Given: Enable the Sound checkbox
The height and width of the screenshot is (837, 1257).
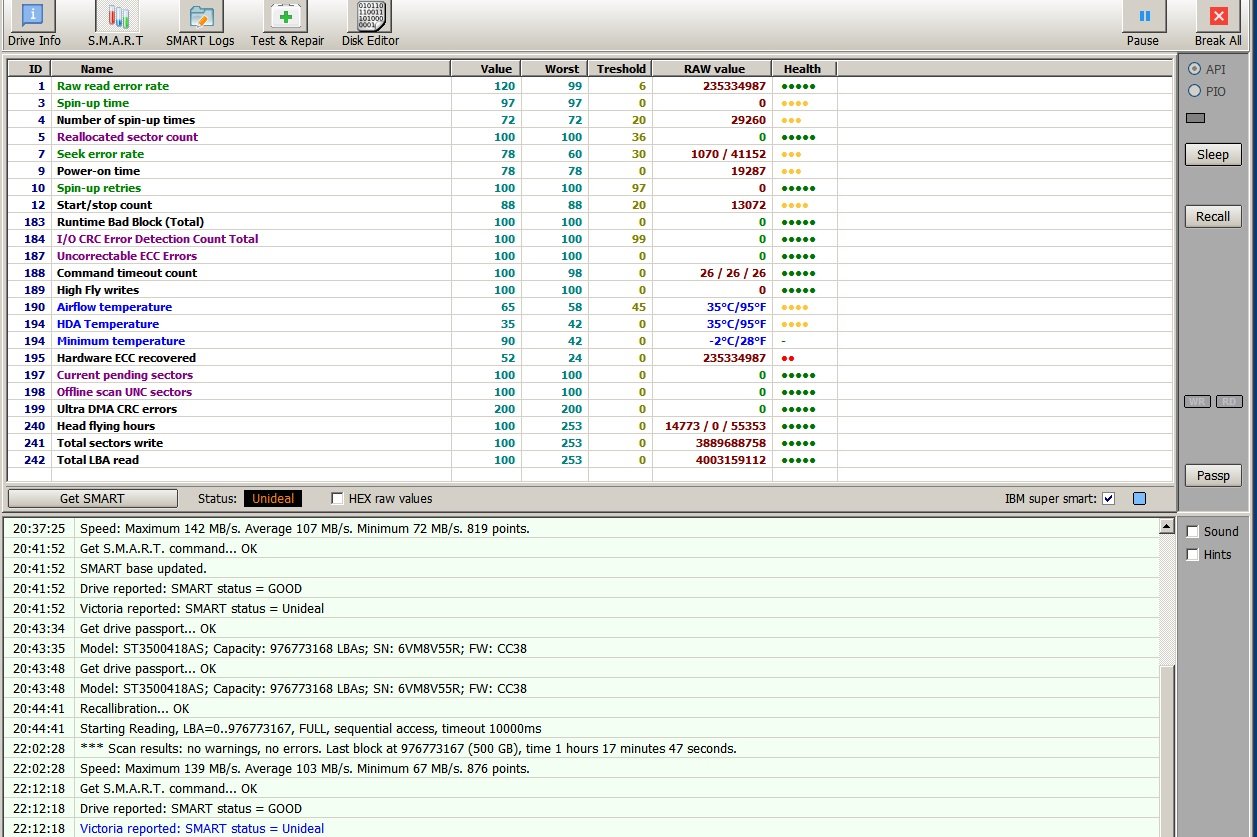Looking at the screenshot, I should [1192, 532].
